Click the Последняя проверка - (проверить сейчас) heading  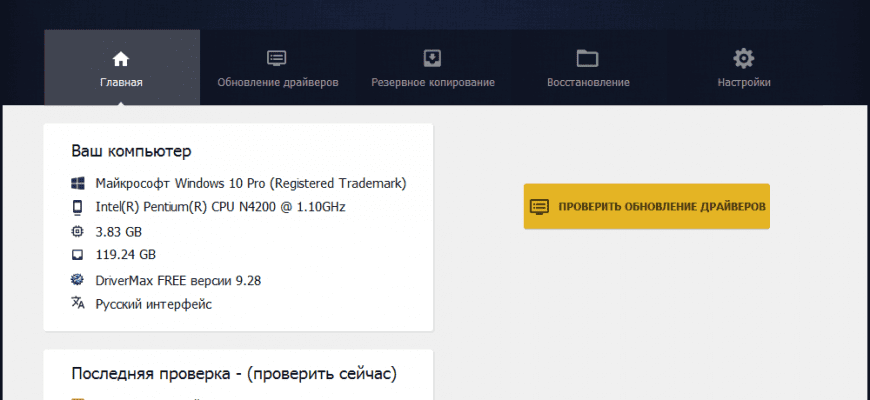pos(234,373)
